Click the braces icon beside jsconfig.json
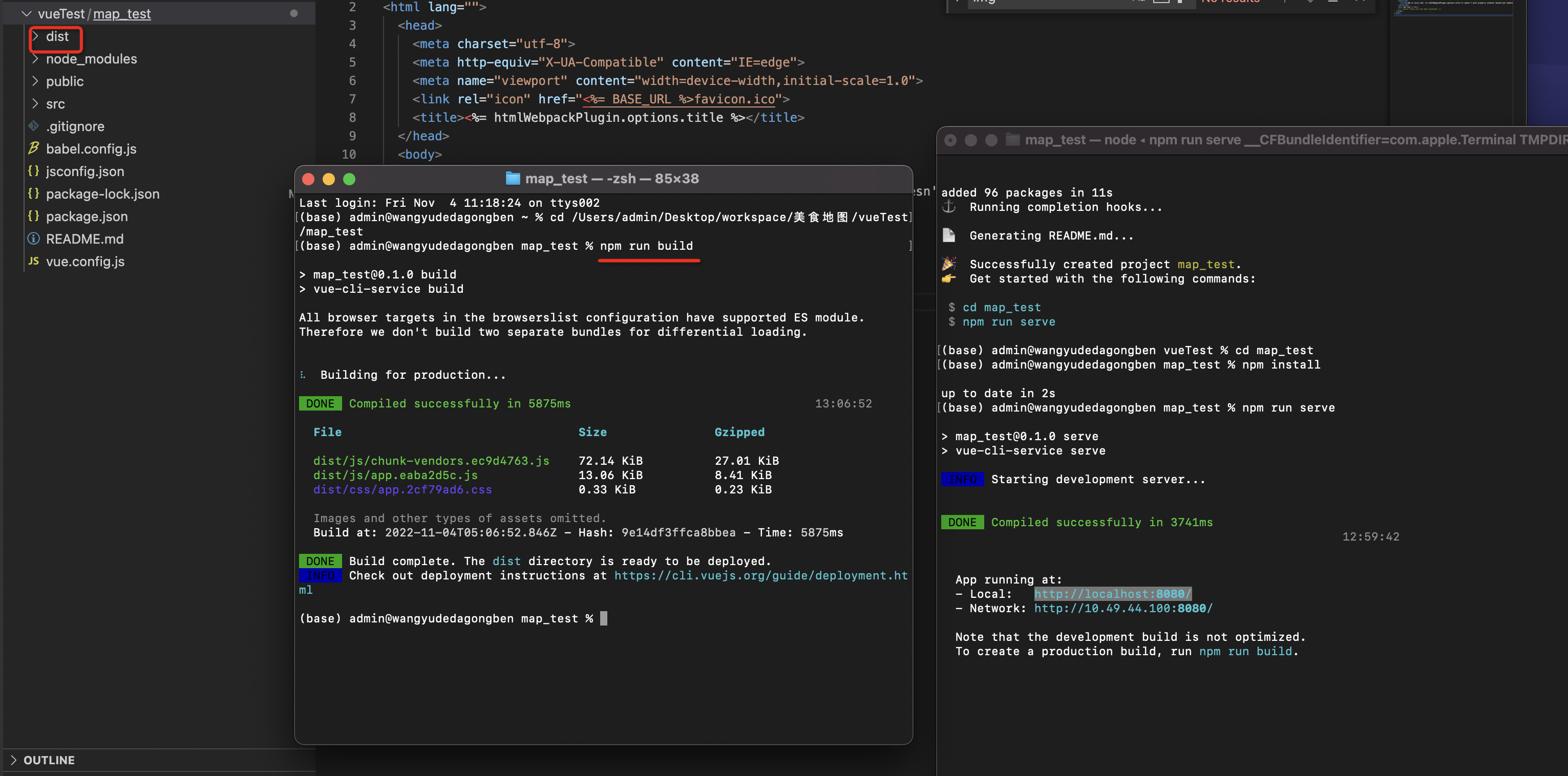1568x776 pixels. click(33, 171)
